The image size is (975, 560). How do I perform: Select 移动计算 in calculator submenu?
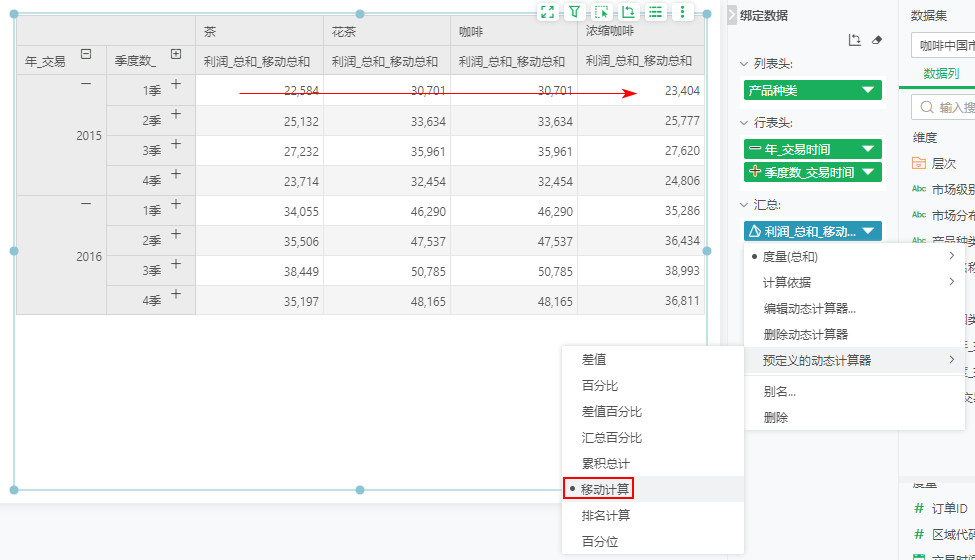coord(653,489)
